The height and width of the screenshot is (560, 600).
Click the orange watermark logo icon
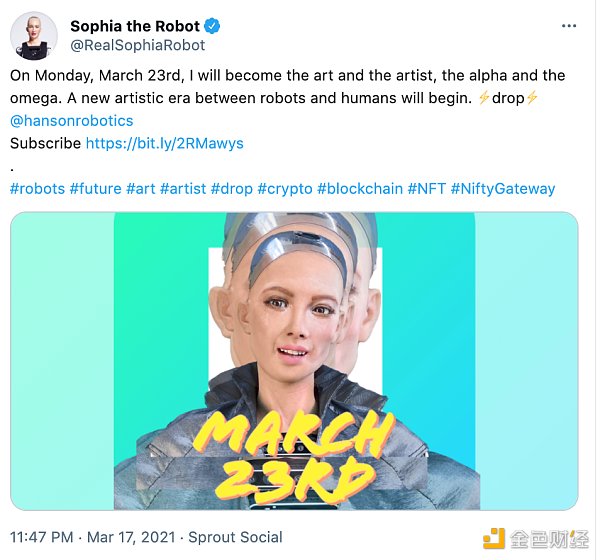(494, 538)
